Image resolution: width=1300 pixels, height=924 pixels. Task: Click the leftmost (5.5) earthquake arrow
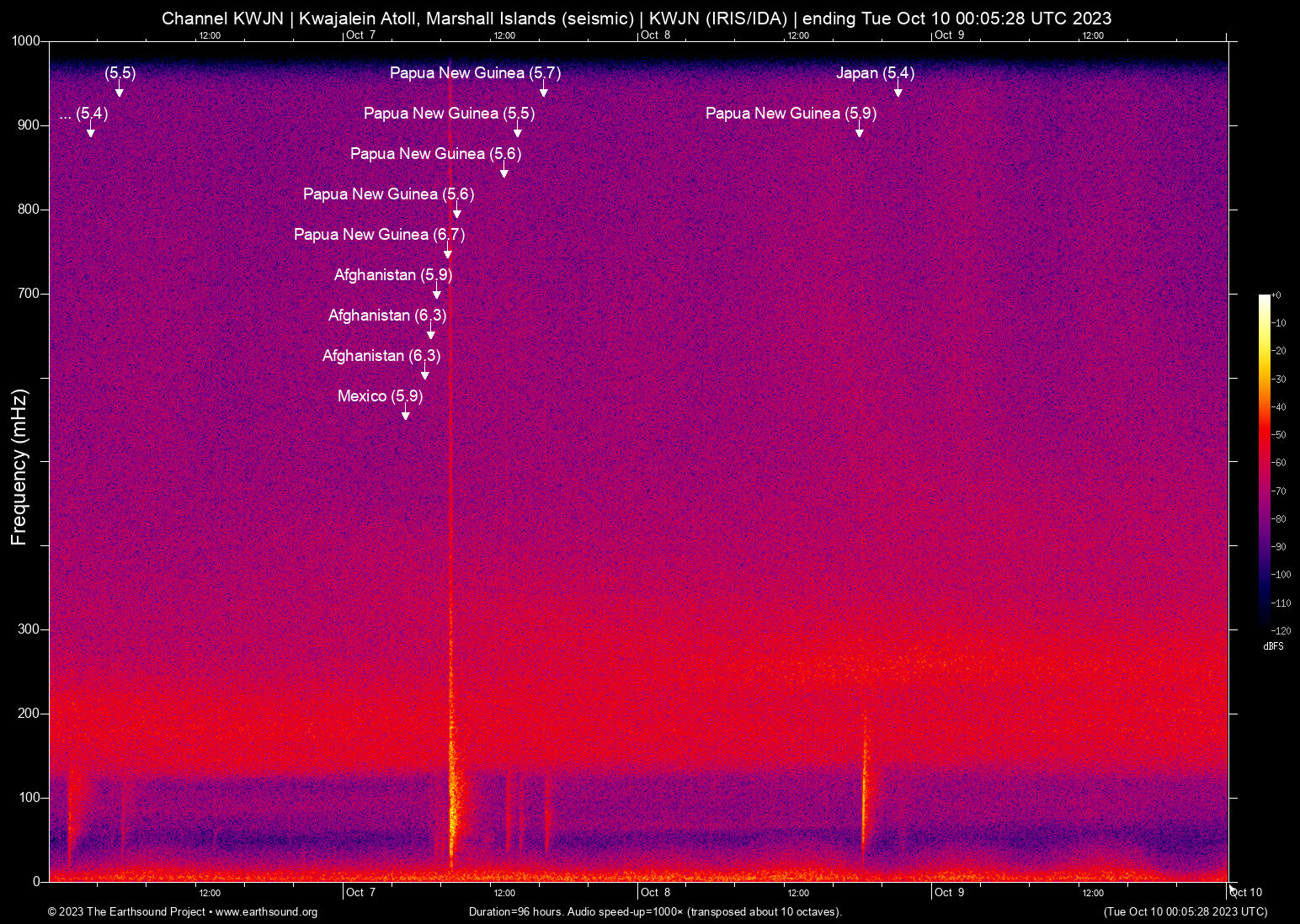coord(119,93)
